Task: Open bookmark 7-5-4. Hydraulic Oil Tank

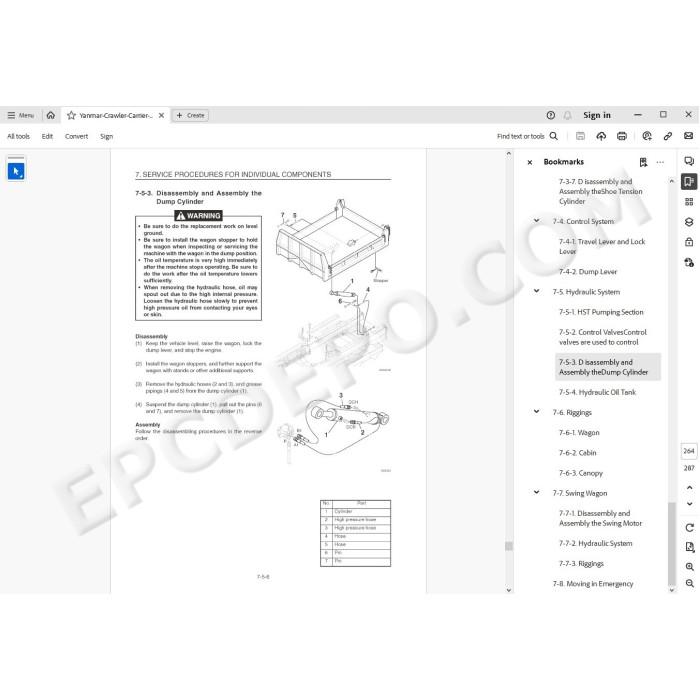Action: tap(597, 392)
